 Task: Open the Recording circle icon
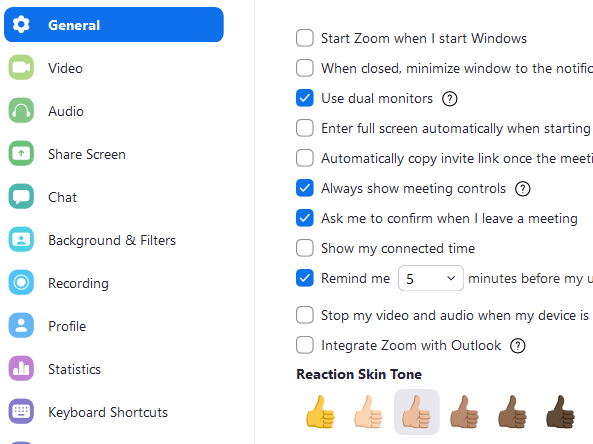click(21, 283)
